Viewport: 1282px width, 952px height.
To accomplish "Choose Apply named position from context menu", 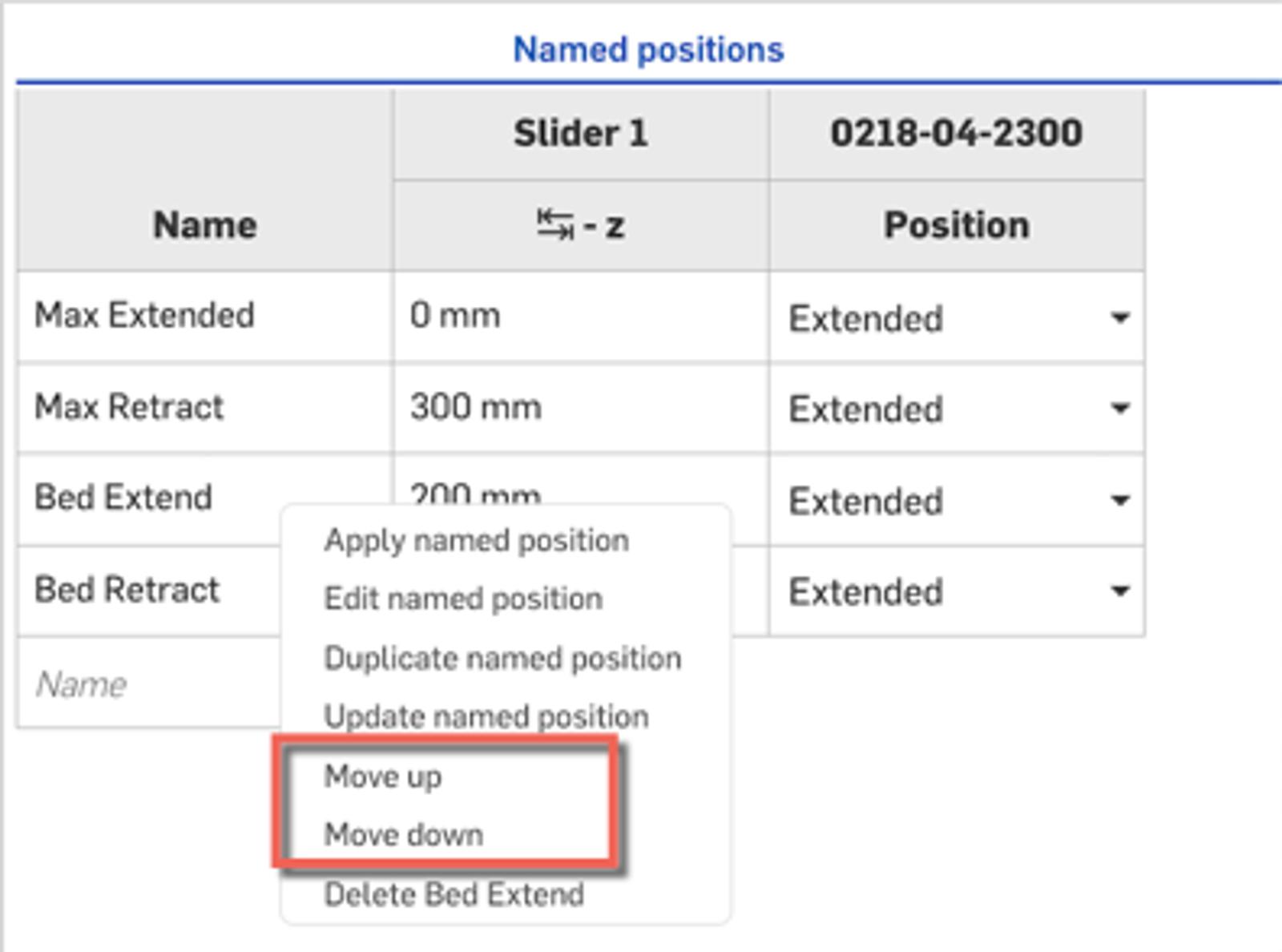I will point(476,541).
